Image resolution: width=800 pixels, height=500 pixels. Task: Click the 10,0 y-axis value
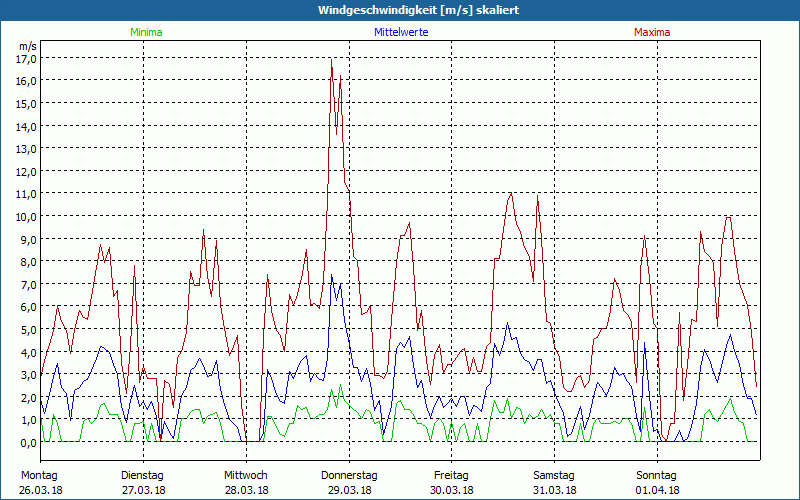point(29,217)
